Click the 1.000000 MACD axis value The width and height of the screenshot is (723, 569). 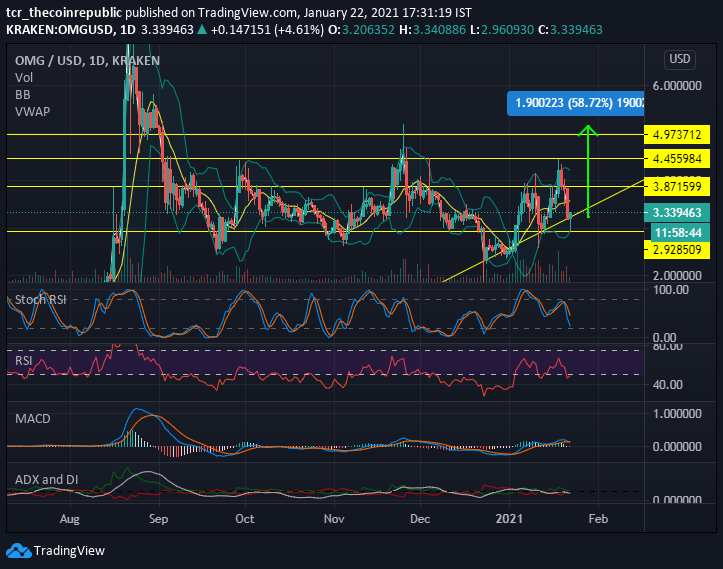click(x=677, y=414)
